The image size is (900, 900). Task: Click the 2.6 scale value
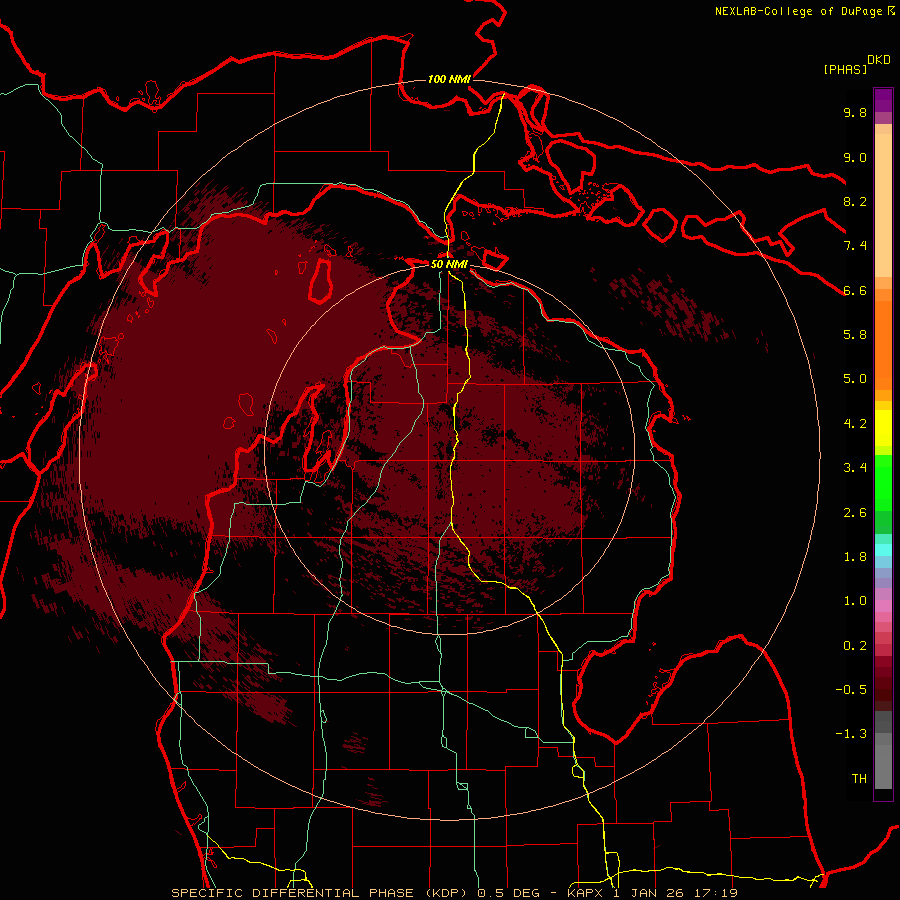point(855,513)
